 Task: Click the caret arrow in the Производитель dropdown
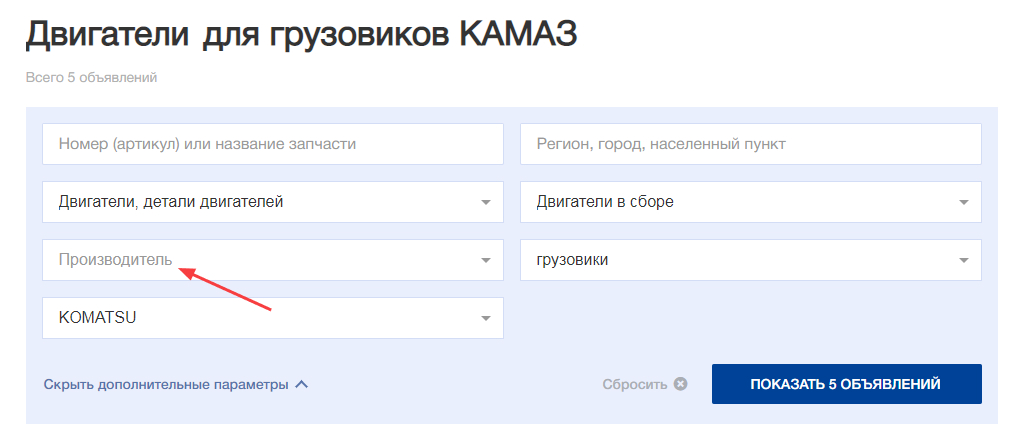[485, 260]
